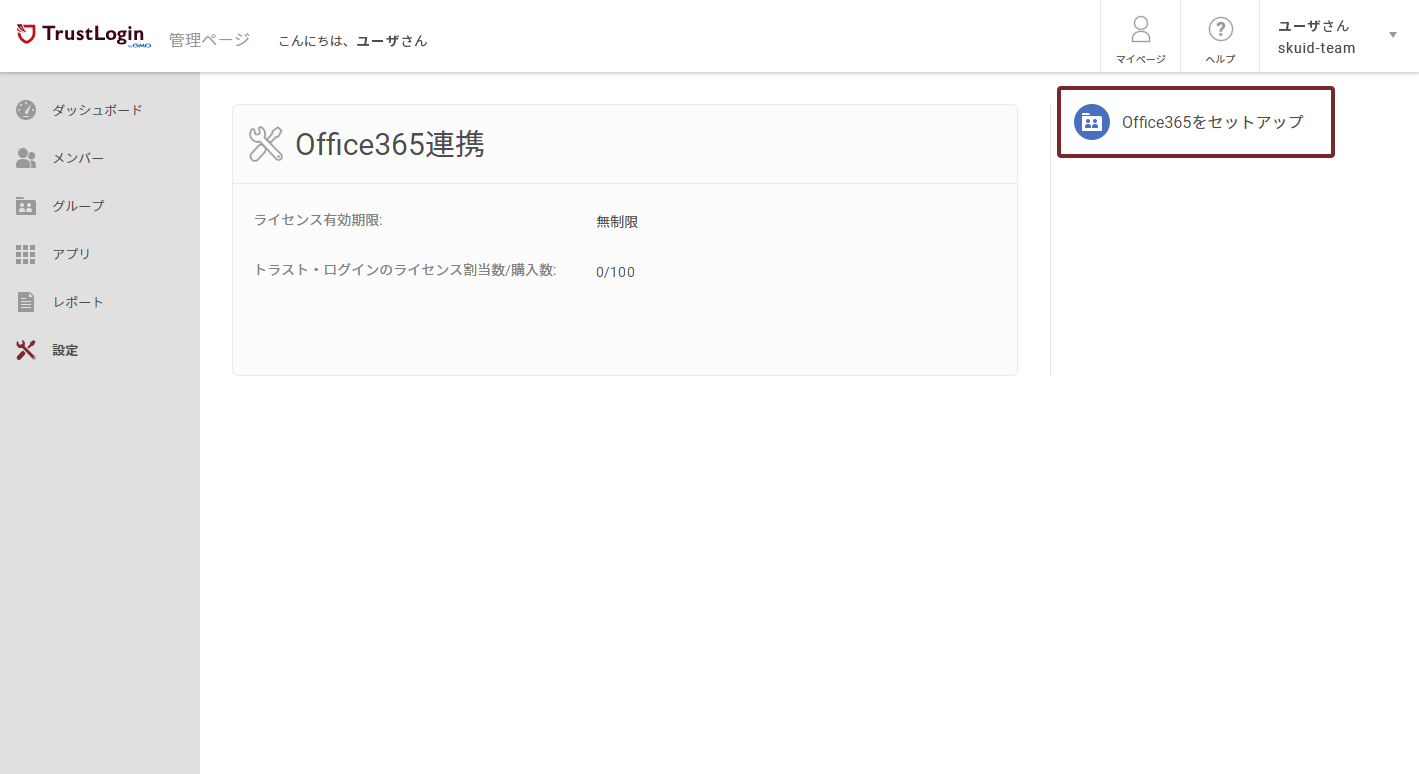
Task: Click the 無制限 license expiry value
Action: click(616, 221)
